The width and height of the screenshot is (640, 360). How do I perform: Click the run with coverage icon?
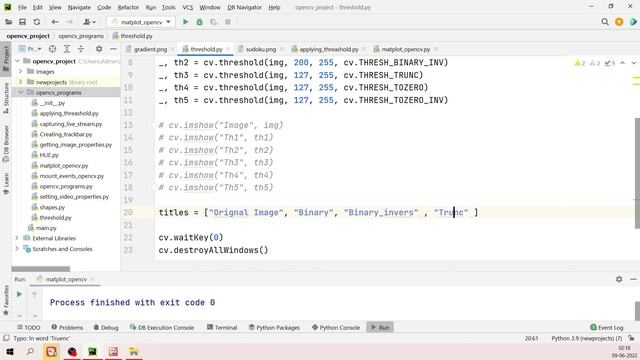pyautogui.click(x=213, y=22)
